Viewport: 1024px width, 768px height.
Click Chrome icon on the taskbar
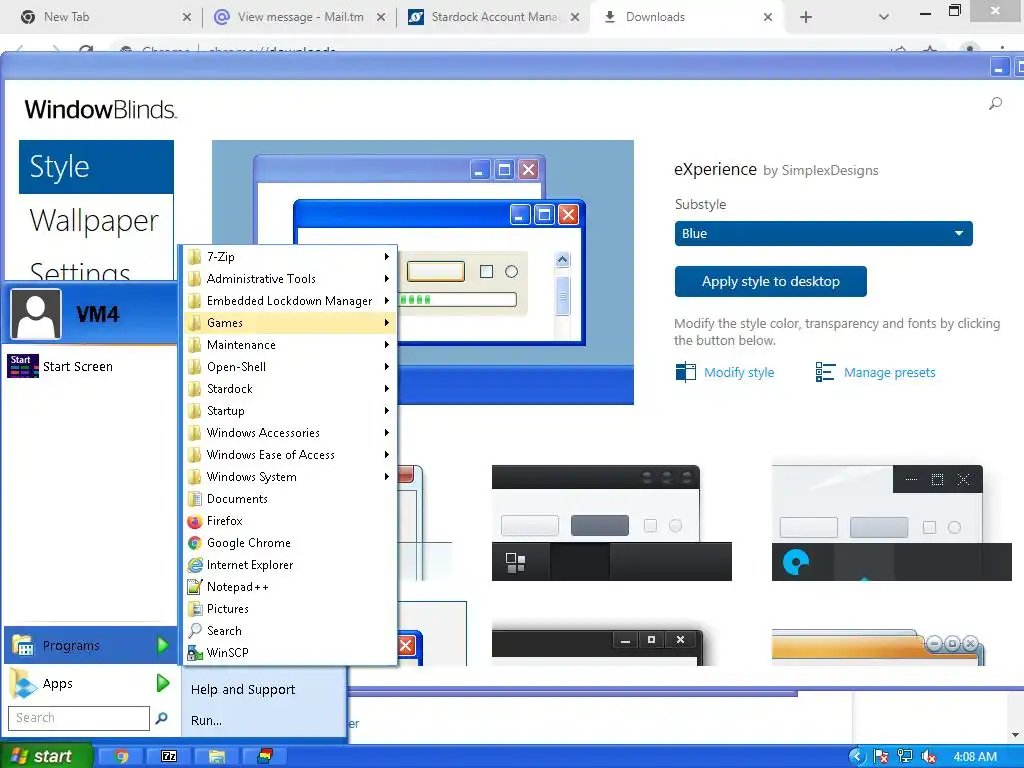[x=120, y=756]
